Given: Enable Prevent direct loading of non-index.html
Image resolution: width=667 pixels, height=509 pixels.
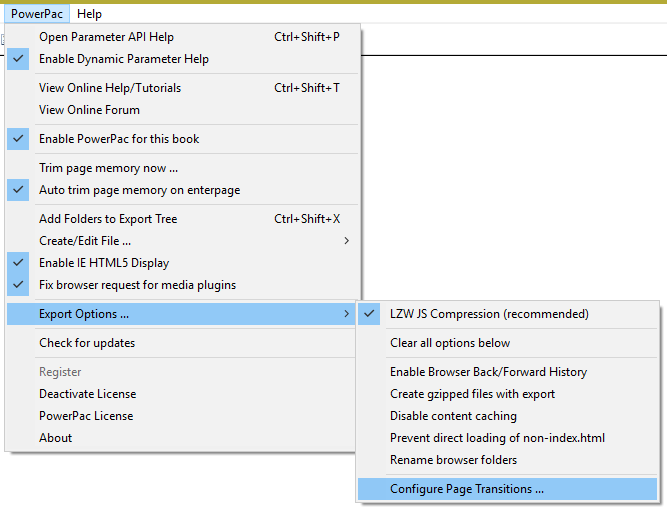Looking at the screenshot, I should click(507, 438).
